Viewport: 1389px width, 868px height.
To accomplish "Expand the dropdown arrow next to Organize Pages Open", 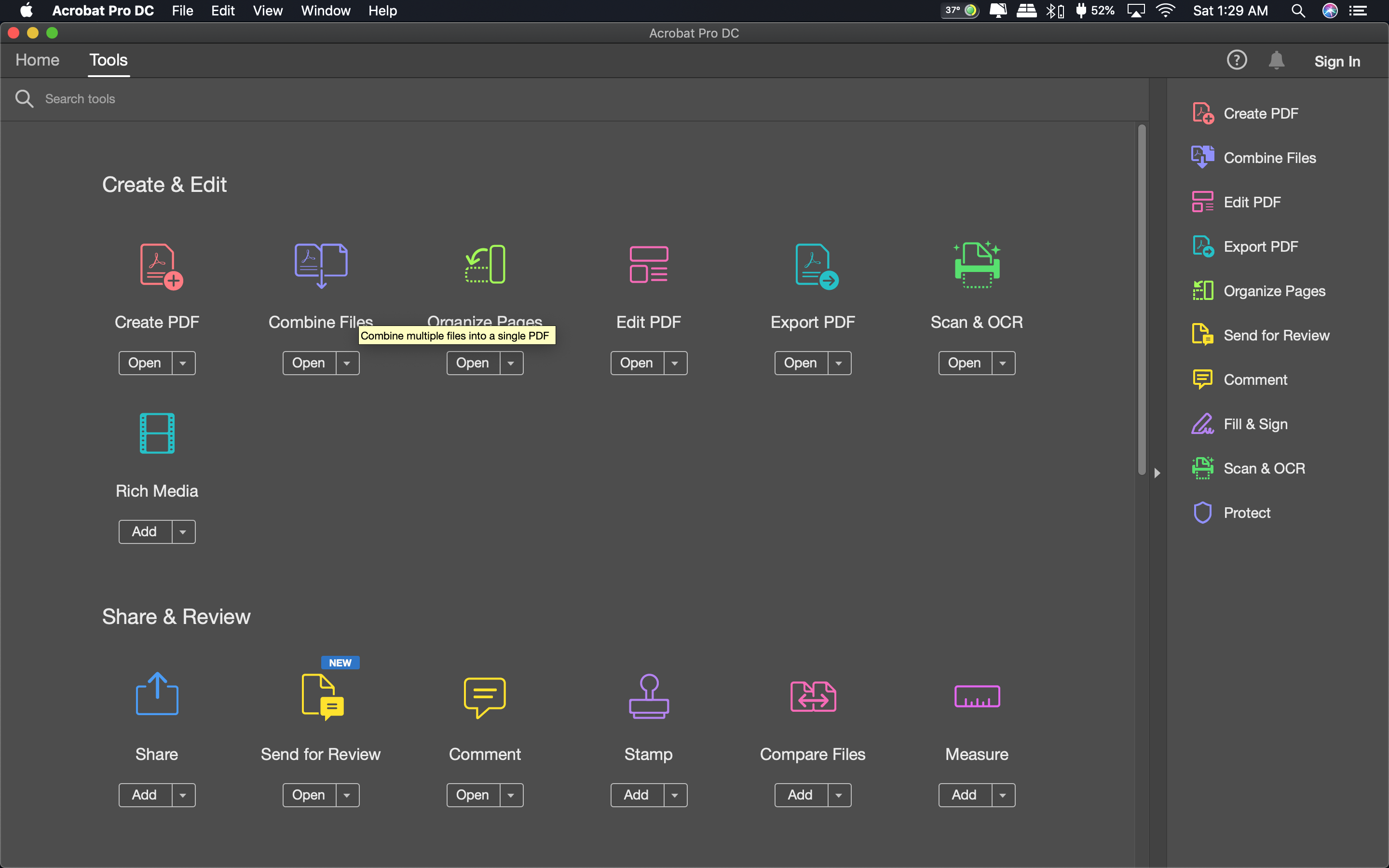I will (x=511, y=363).
